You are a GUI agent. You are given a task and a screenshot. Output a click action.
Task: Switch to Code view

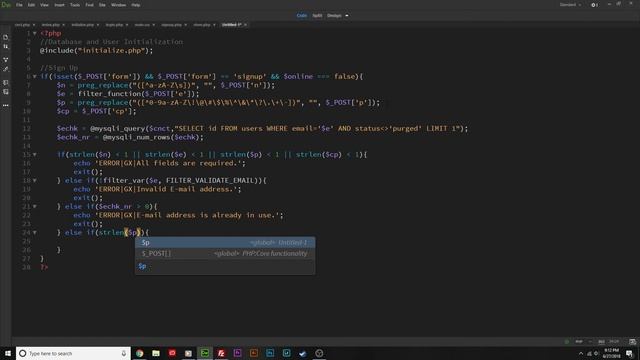[302, 16]
